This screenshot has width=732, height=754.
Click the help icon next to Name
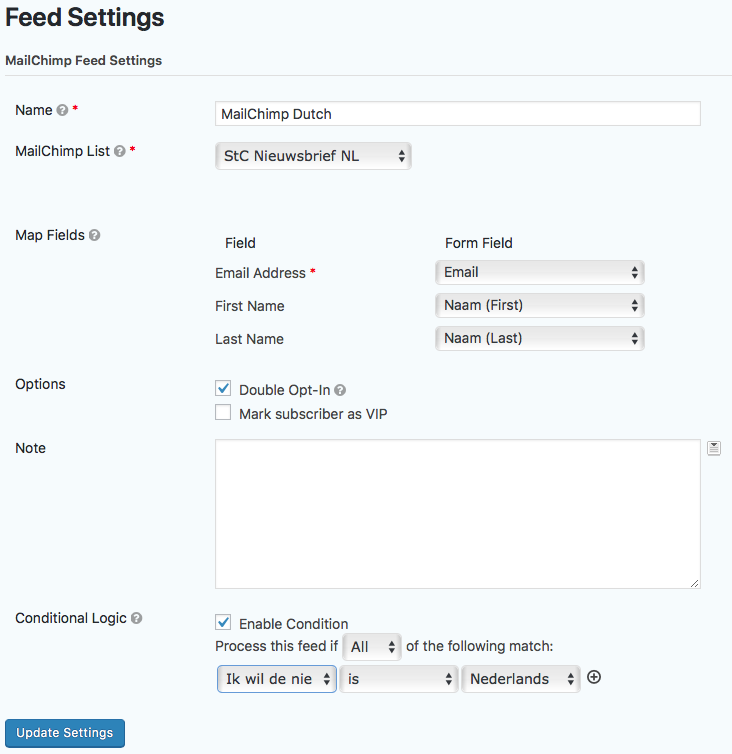[62, 111]
